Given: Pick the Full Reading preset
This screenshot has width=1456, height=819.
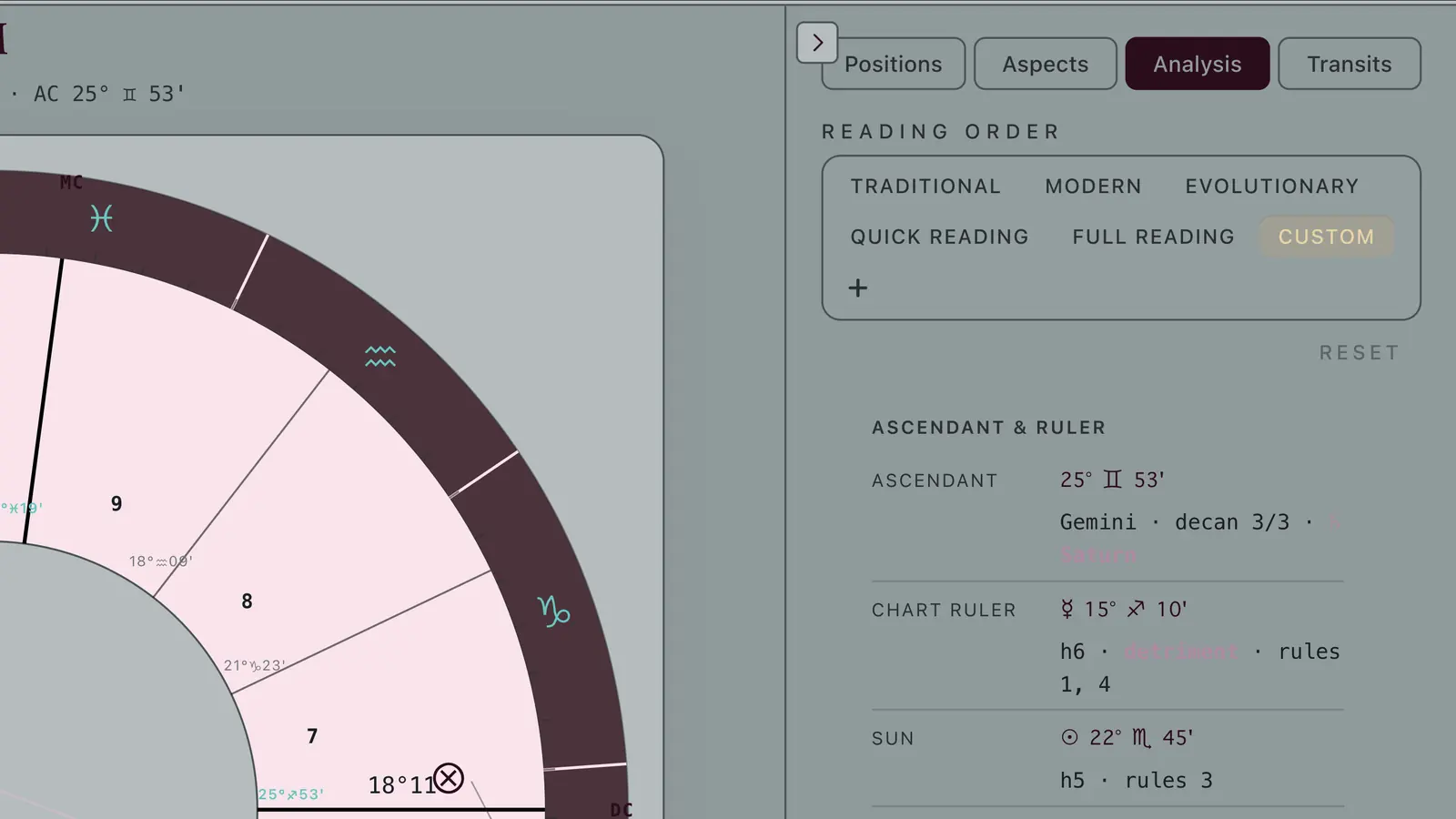Looking at the screenshot, I should coord(1153,237).
